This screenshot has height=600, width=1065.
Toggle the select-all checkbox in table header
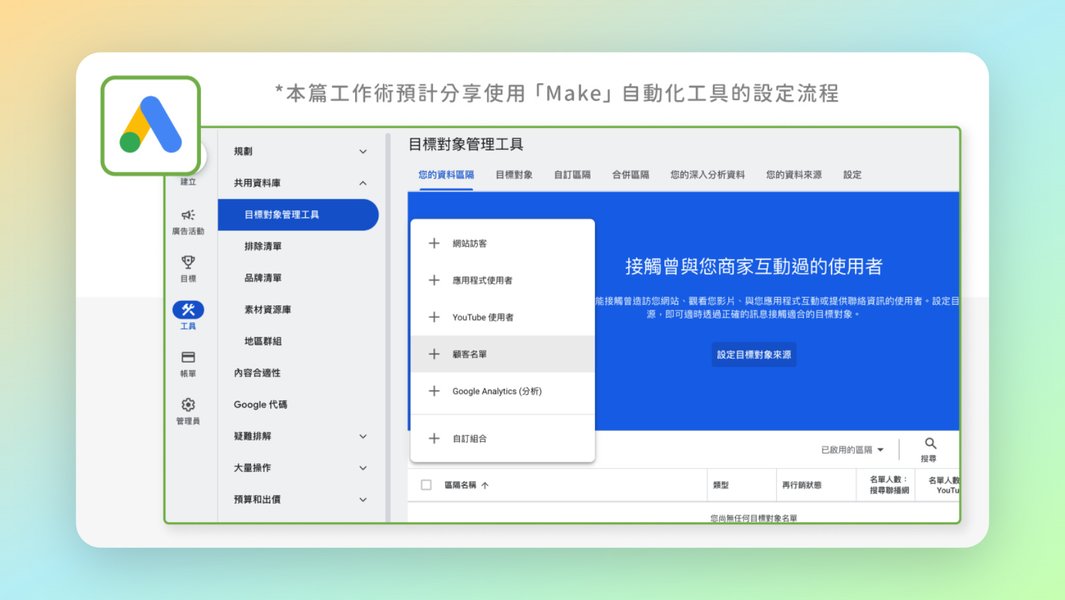pyautogui.click(x=426, y=485)
